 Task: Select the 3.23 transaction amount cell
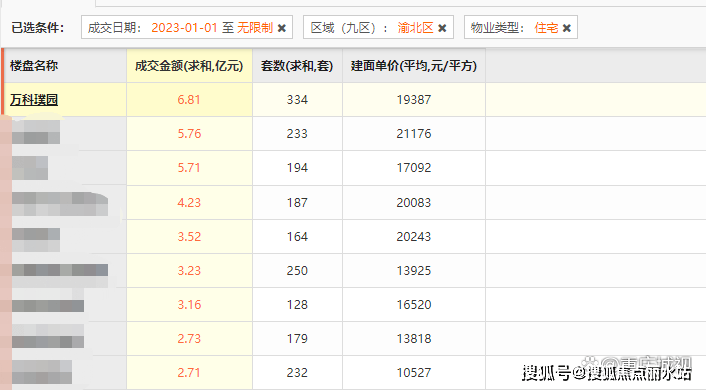point(189,271)
